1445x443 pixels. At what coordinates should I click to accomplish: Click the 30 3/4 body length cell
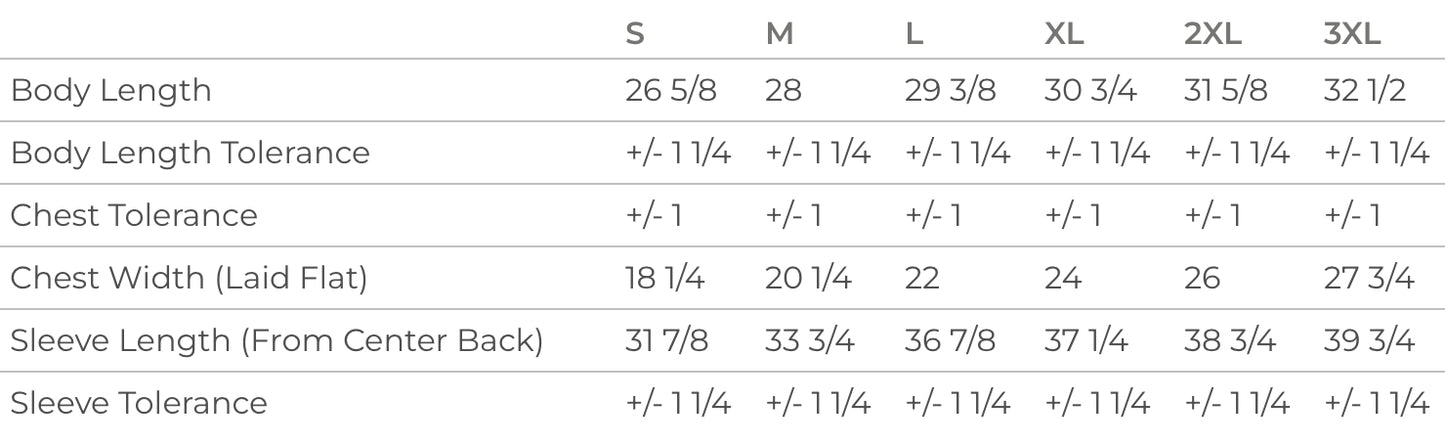tap(1091, 91)
